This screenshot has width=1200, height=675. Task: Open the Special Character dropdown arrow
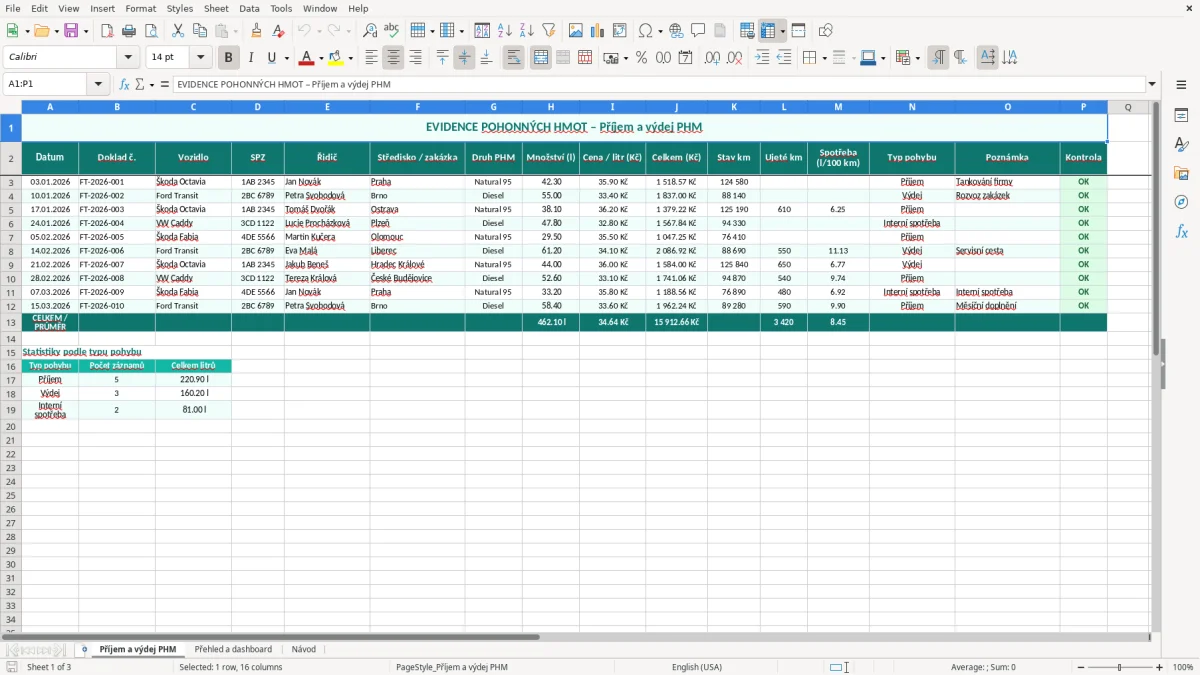661,31
